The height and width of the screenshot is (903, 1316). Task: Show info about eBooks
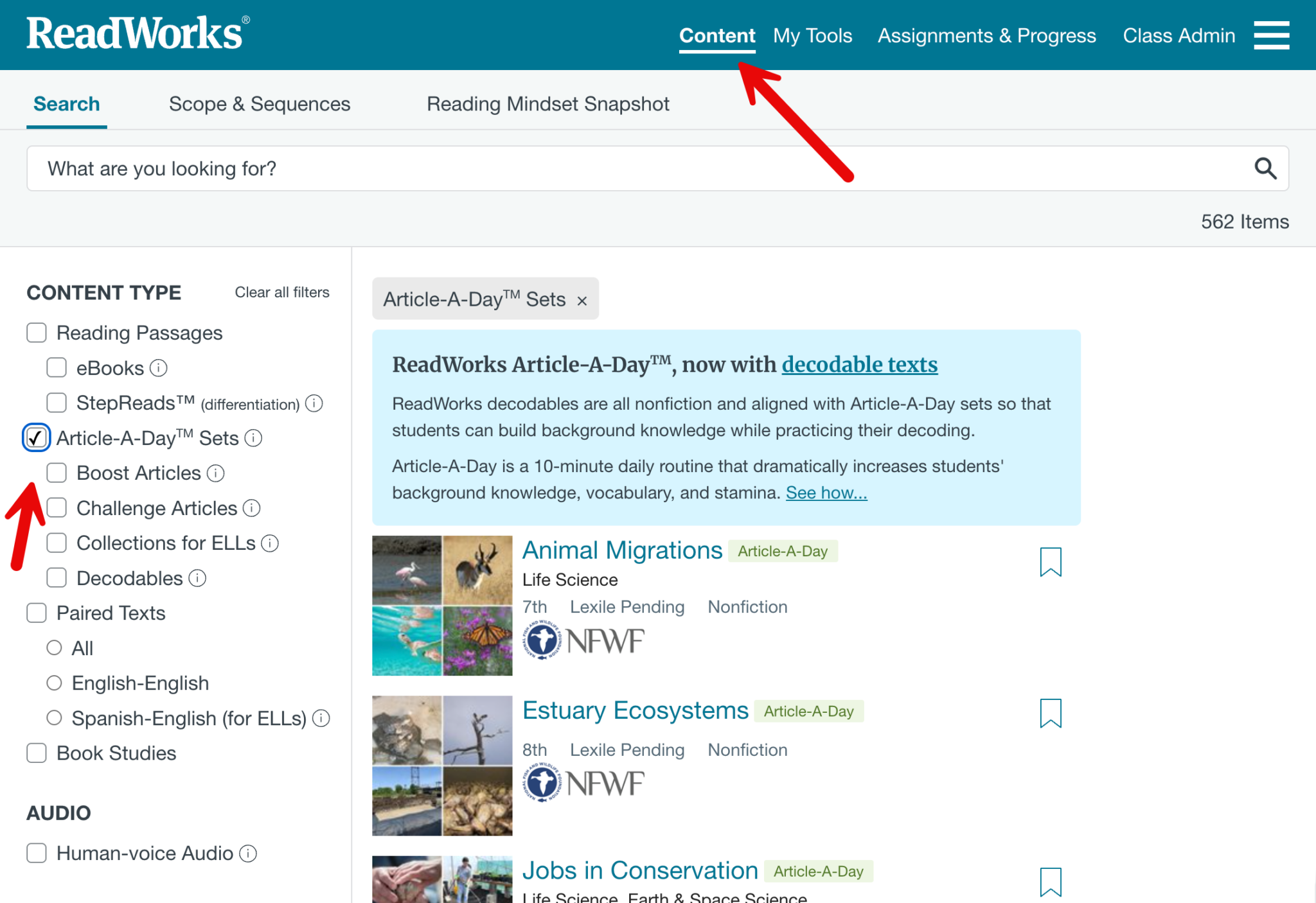[x=158, y=368]
